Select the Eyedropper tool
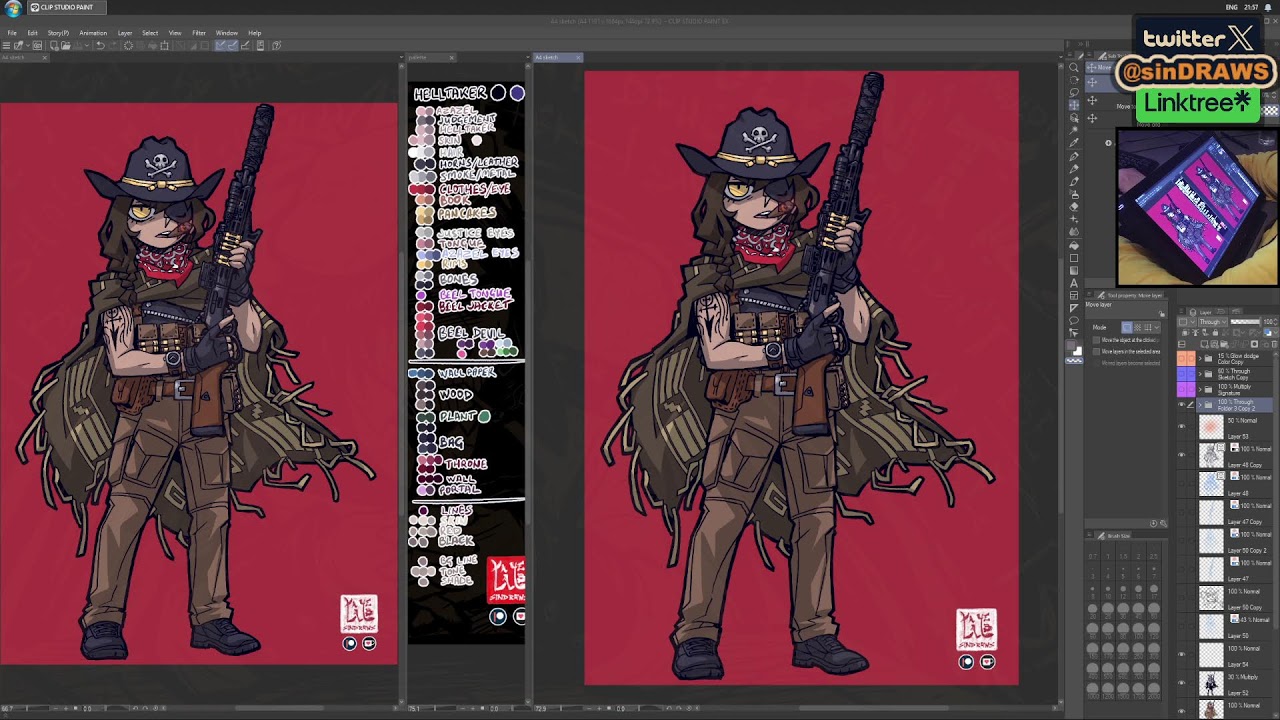The image size is (1280, 720). click(1074, 143)
